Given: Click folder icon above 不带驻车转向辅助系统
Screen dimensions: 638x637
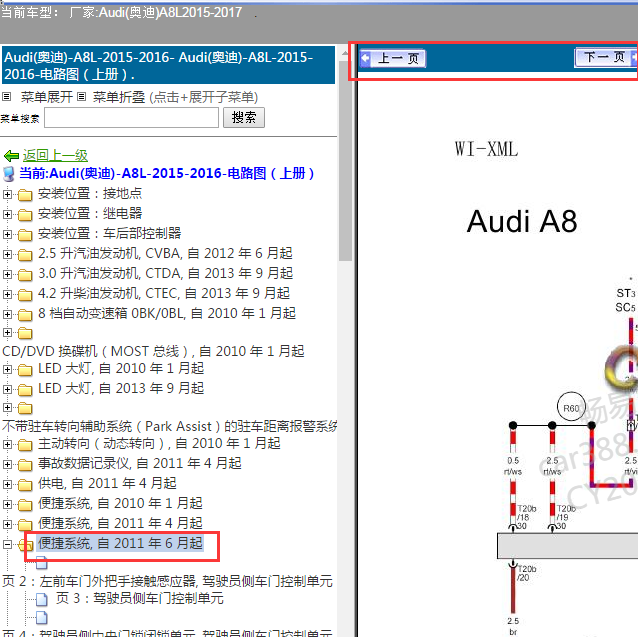Looking at the screenshot, I should pos(25,408).
